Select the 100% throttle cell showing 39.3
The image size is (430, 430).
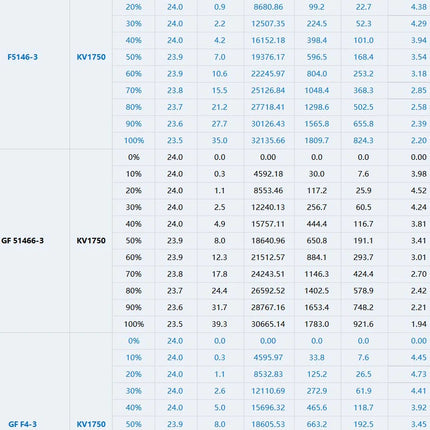[134, 324]
